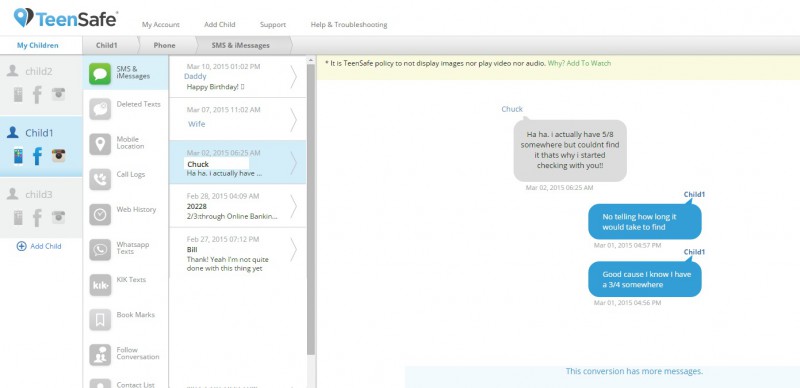Open the Follow Conversation icon
800x388 pixels.
[x=100, y=355]
